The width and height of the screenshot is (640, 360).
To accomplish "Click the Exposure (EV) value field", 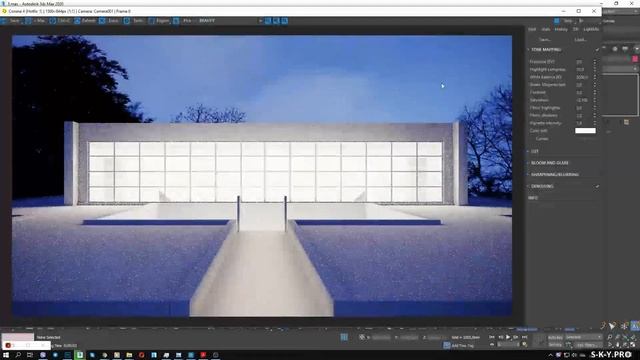I will [584, 62].
